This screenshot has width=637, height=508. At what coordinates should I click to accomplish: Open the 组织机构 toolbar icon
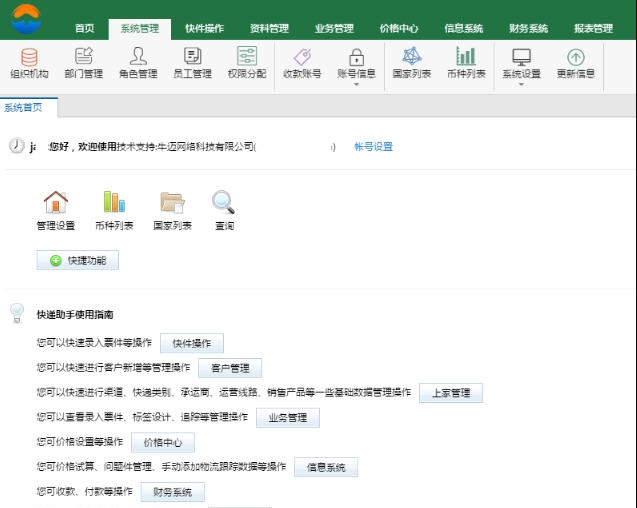pos(27,58)
